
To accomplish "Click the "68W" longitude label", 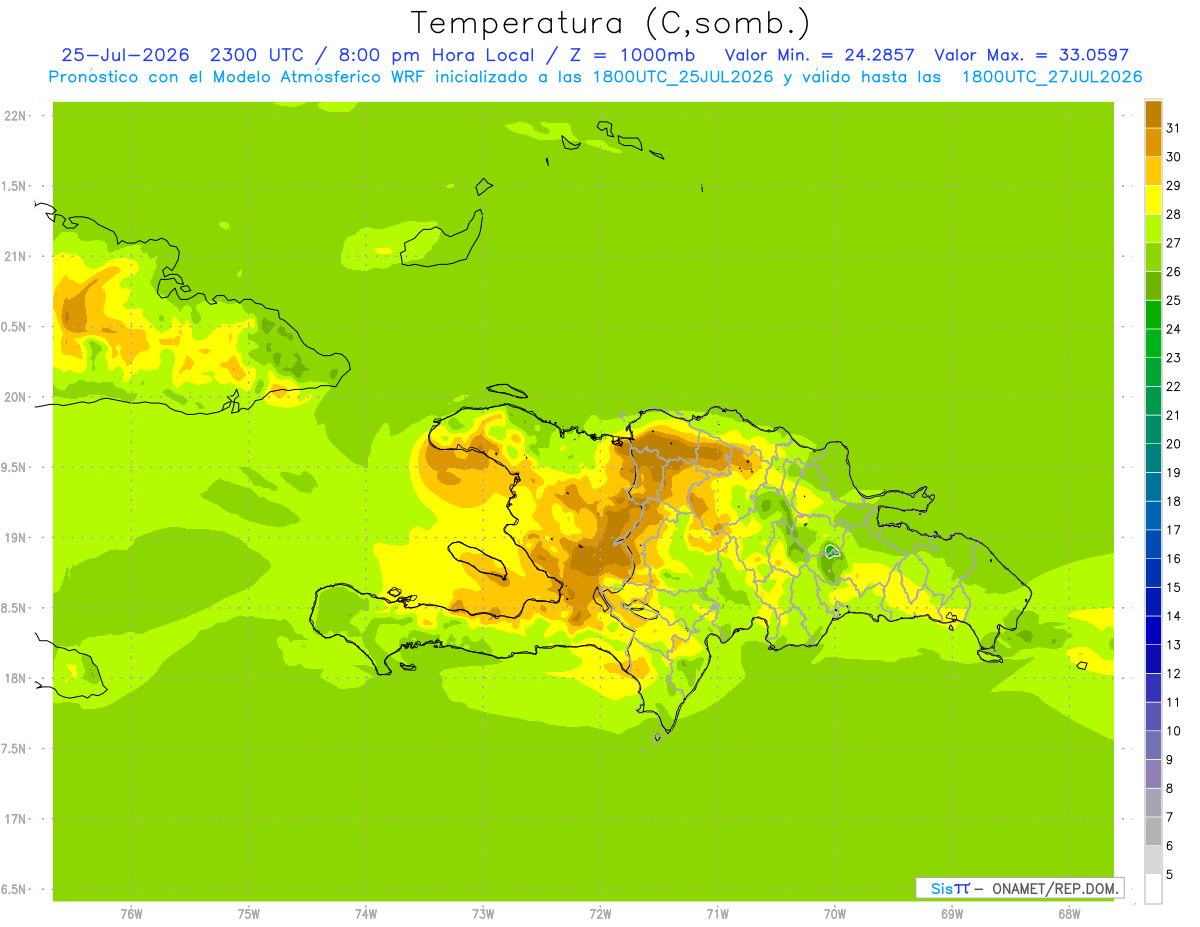I will pyautogui.click(x=1069, y=914).
